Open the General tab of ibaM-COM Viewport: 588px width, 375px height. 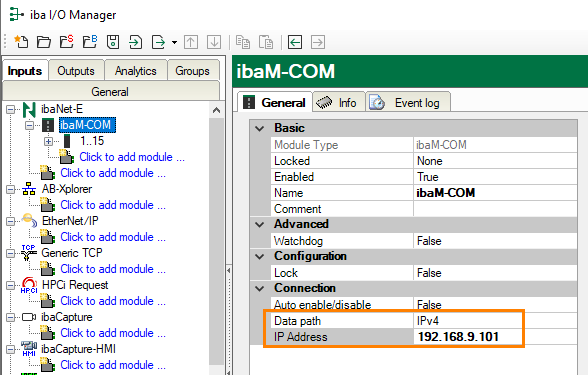275,102
